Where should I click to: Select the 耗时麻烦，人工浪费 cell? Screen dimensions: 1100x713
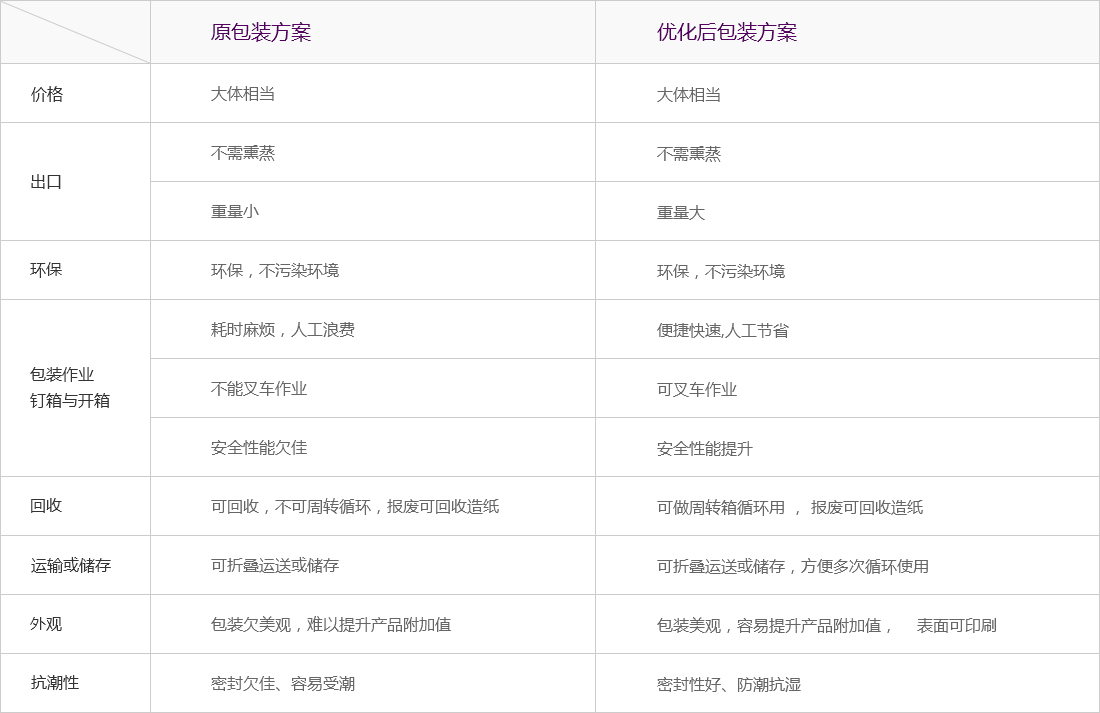pyautogui.click(x=283, y=330)
